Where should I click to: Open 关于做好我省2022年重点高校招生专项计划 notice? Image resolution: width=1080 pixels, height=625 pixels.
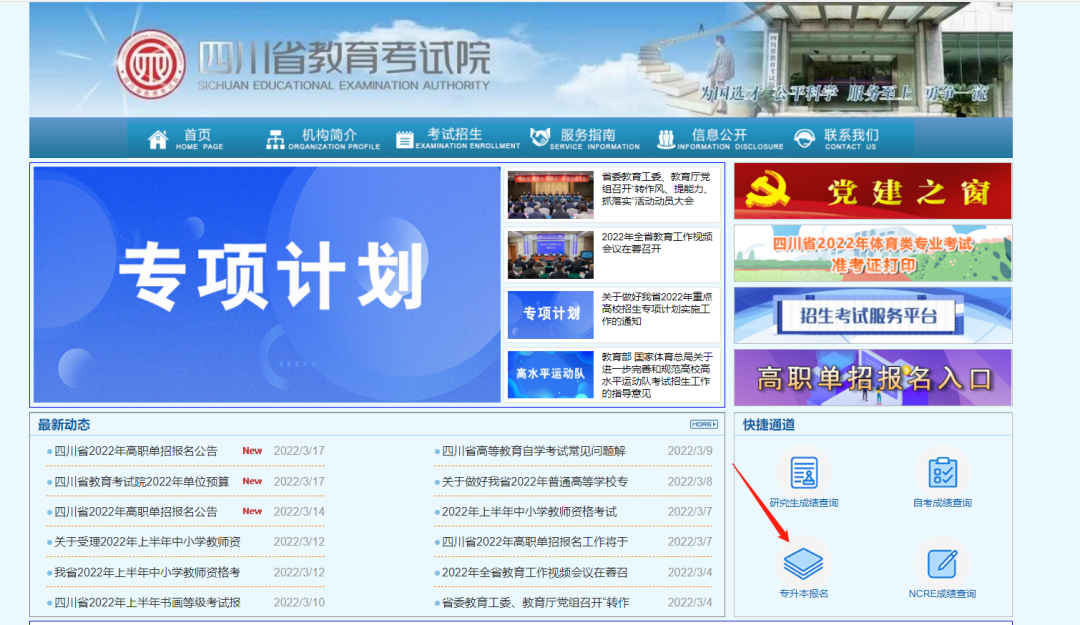click(657, 309)
